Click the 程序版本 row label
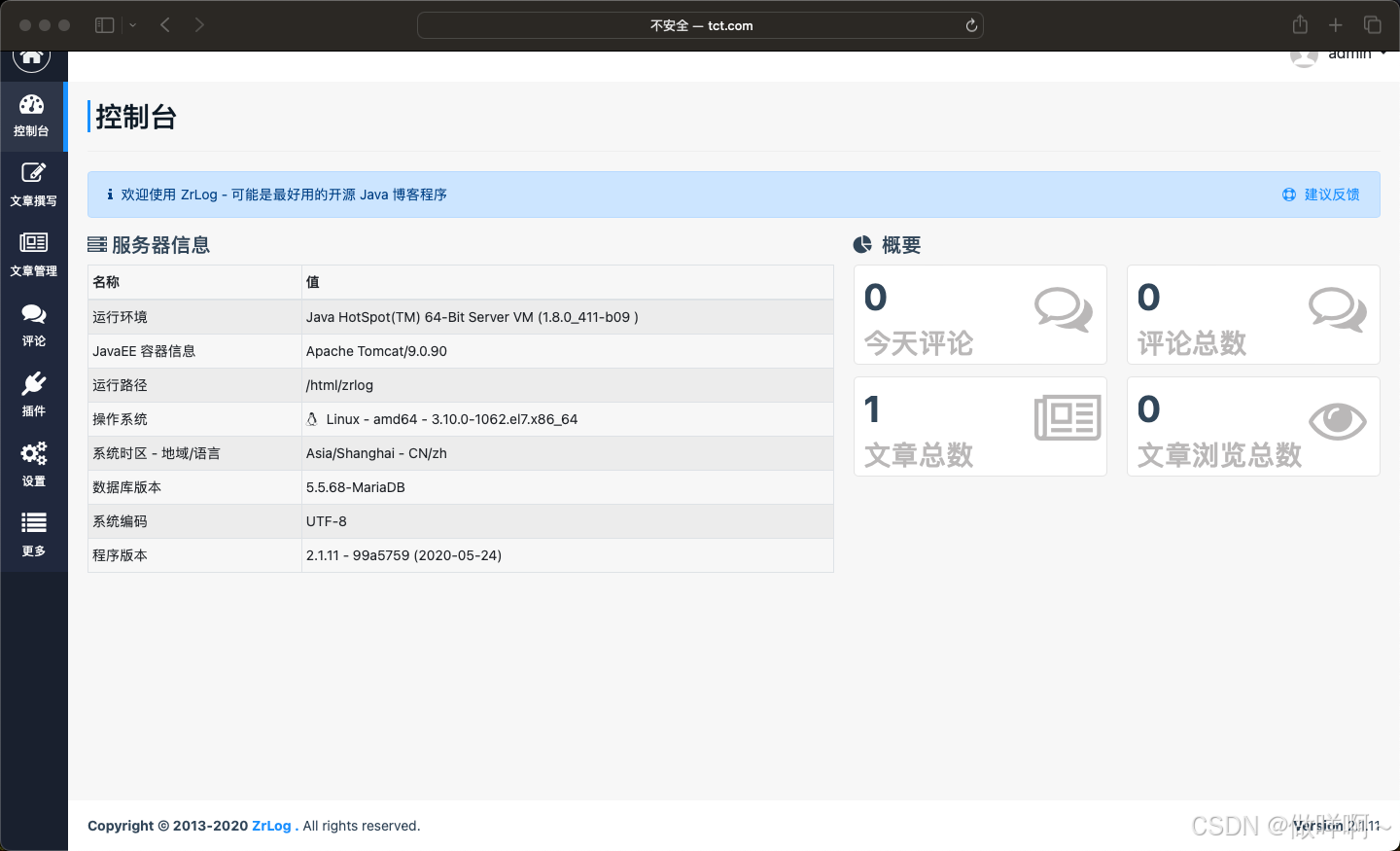 [120, 555]
